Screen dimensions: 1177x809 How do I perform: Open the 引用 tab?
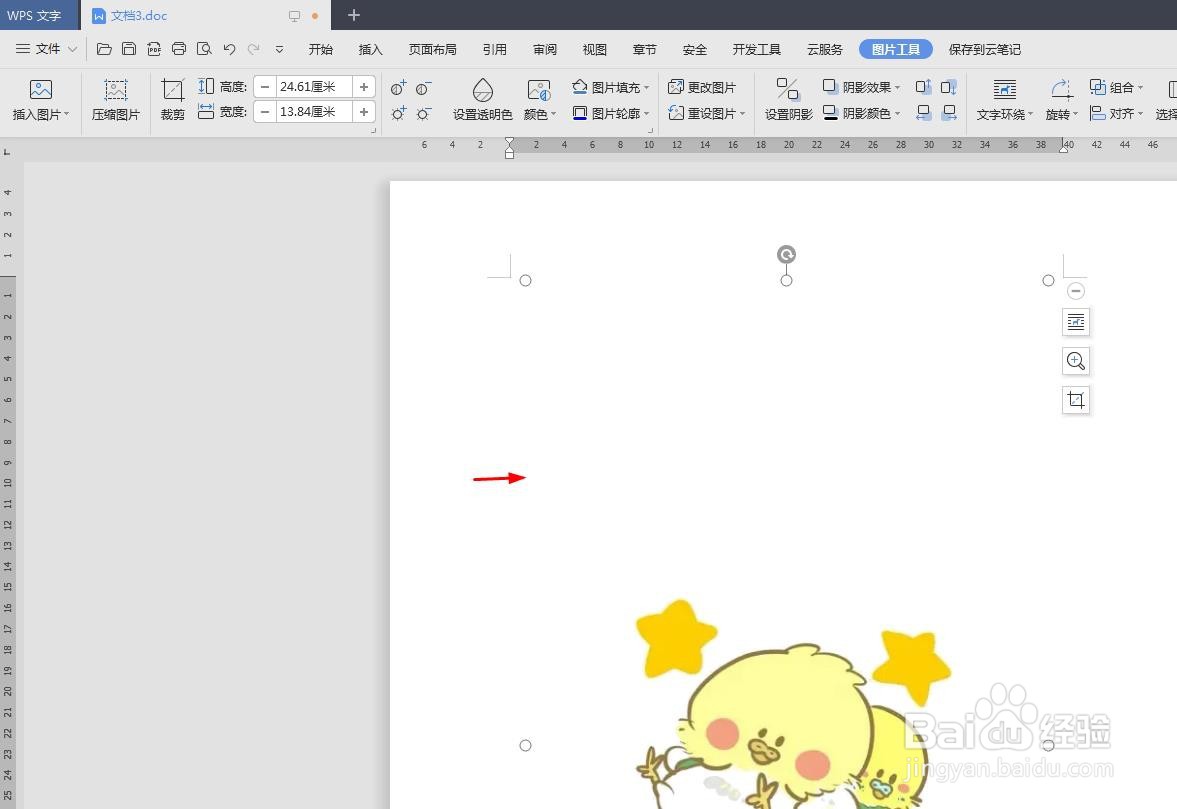click(495, 50)
